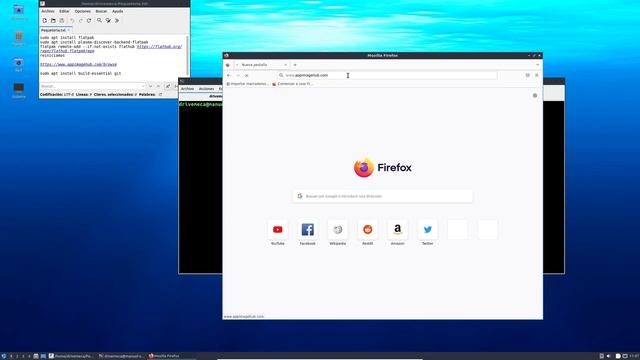The image size is (640, 360).
Task: Open the top desktop icon
Action: (x=18, y=11)
